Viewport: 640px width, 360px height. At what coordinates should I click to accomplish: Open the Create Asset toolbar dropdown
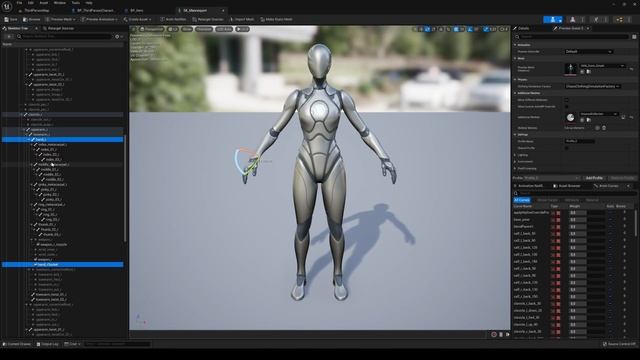(138, 19)
